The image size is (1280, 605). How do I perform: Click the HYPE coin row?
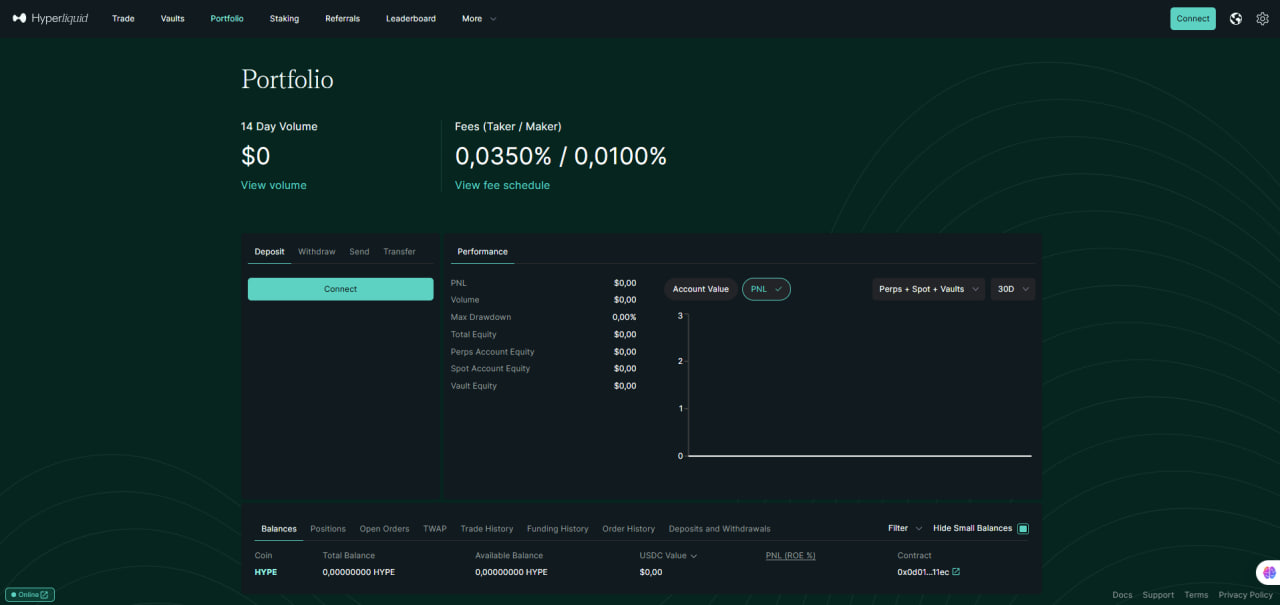(266, 572)
